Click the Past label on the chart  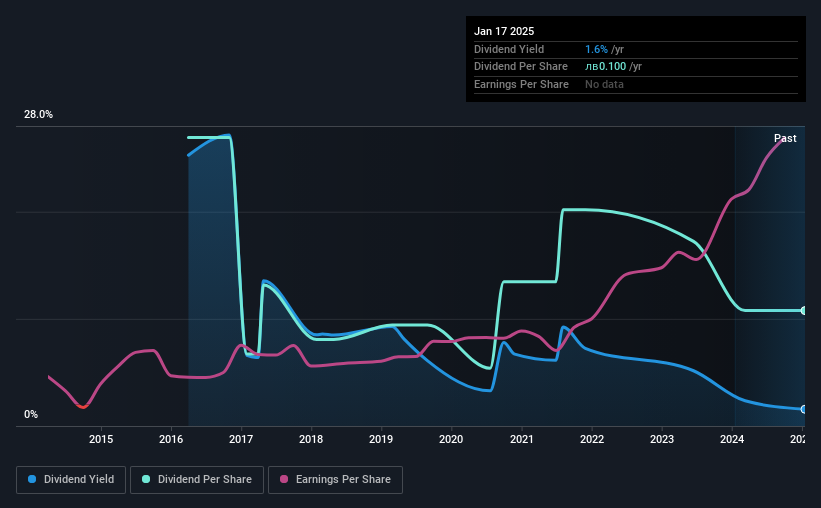pyautogui.click(x=785, y=138)
